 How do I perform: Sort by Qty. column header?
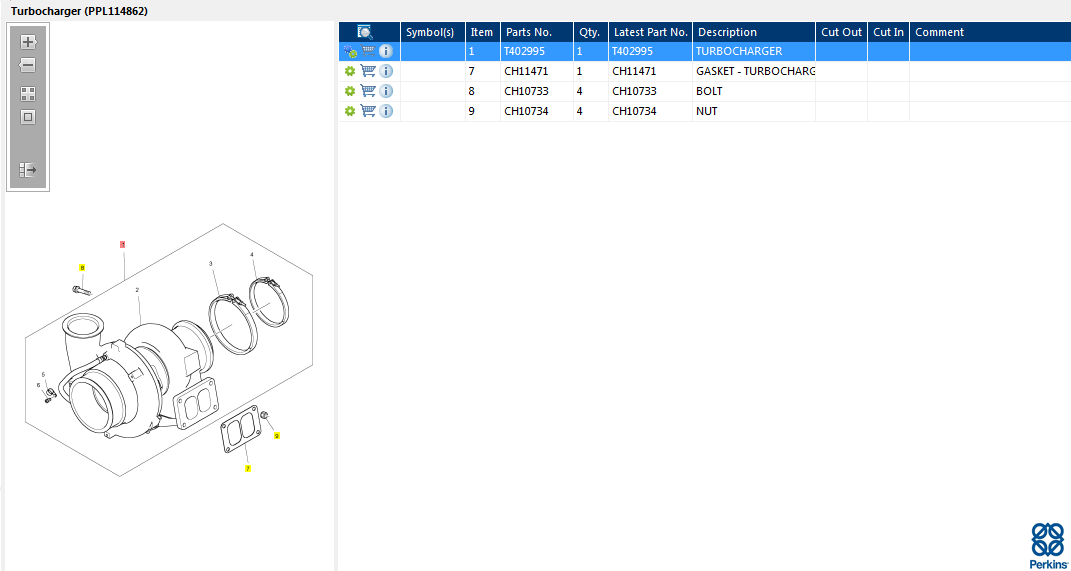click(591, 32)
